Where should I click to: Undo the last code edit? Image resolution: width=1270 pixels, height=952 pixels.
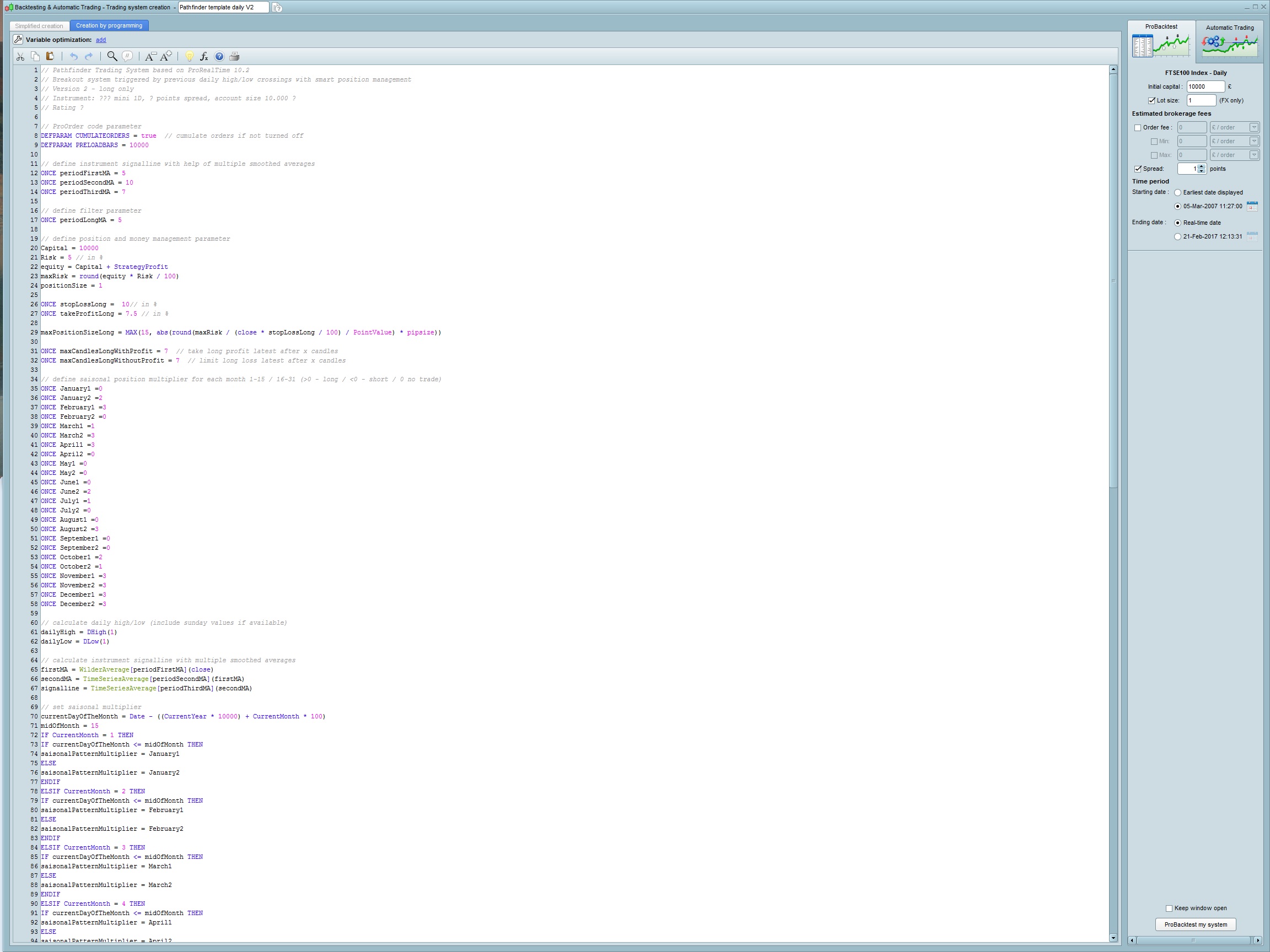point(73,56)
